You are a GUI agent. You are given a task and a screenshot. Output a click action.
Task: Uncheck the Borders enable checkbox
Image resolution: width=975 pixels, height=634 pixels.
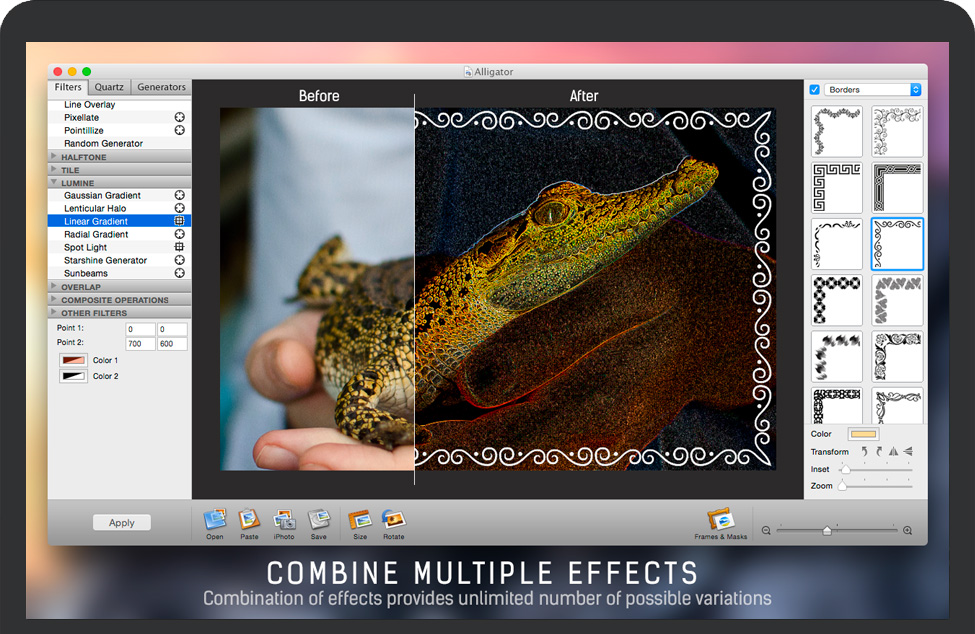(x=814, y=90)
